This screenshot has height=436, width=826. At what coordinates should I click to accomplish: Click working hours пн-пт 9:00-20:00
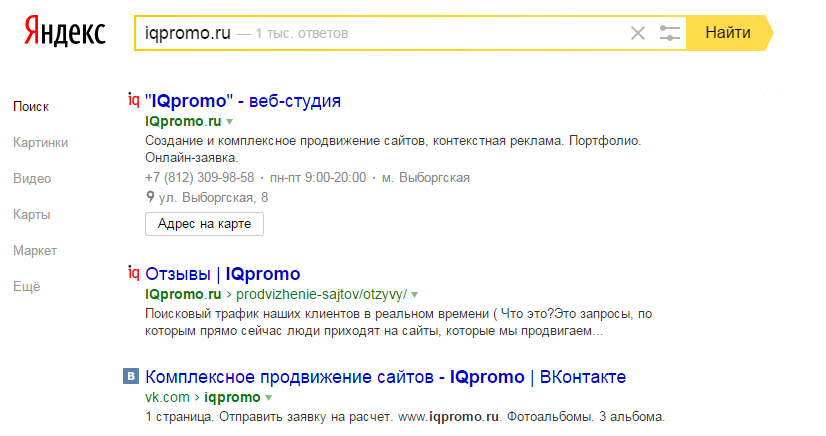click(318, 177)
